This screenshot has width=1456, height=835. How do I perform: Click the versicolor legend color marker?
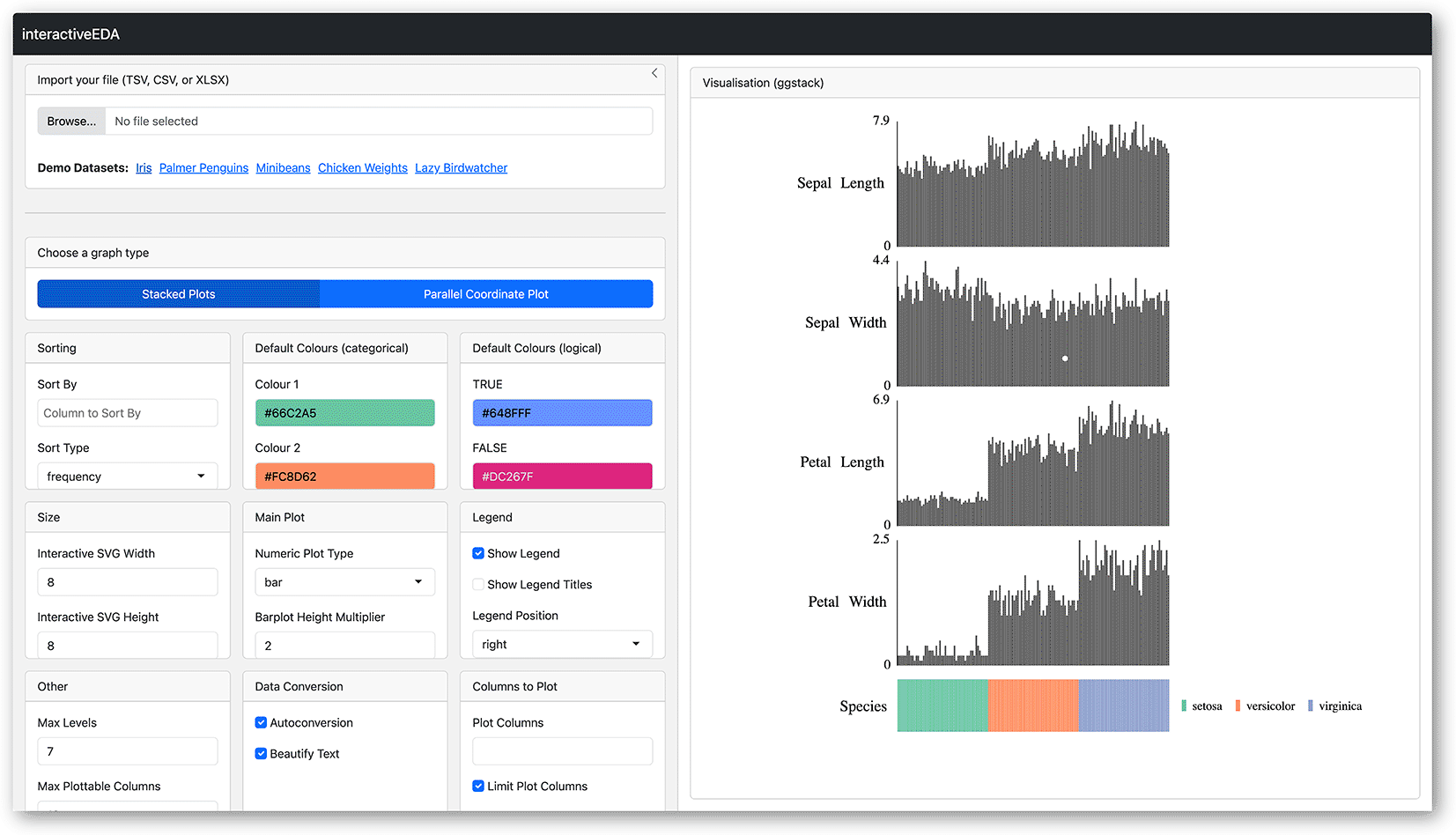(x=1238, y=706)
